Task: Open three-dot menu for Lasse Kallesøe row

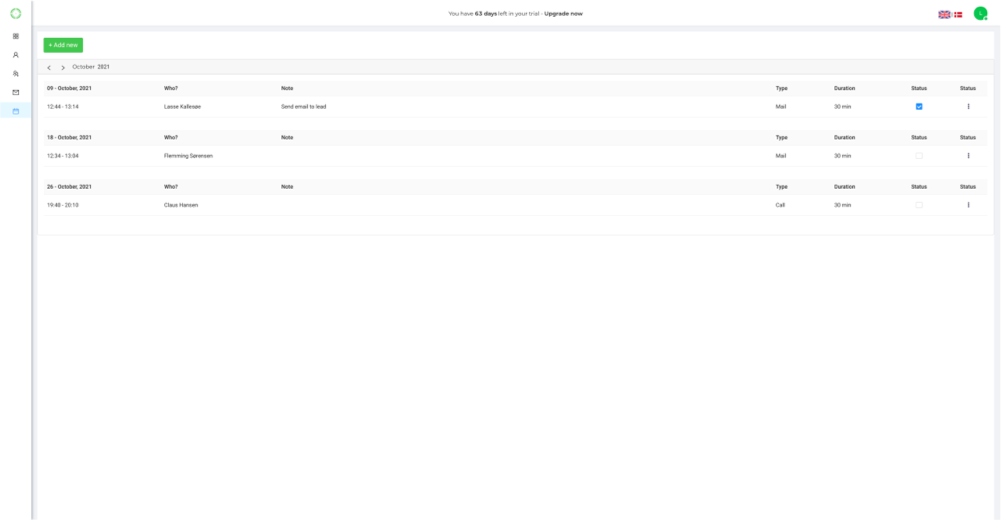Action: (968, 106)
